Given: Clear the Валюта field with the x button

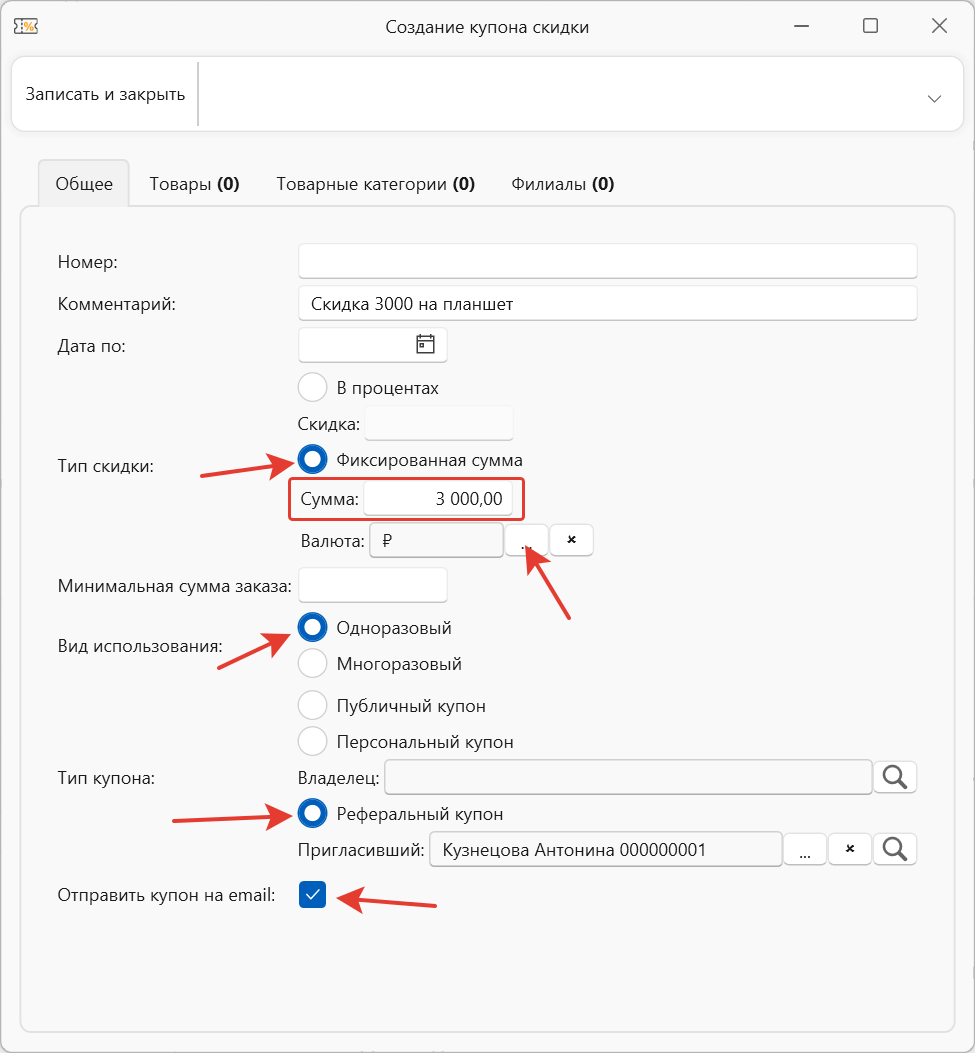Looking at the screenshot, I should pos(572,540).
